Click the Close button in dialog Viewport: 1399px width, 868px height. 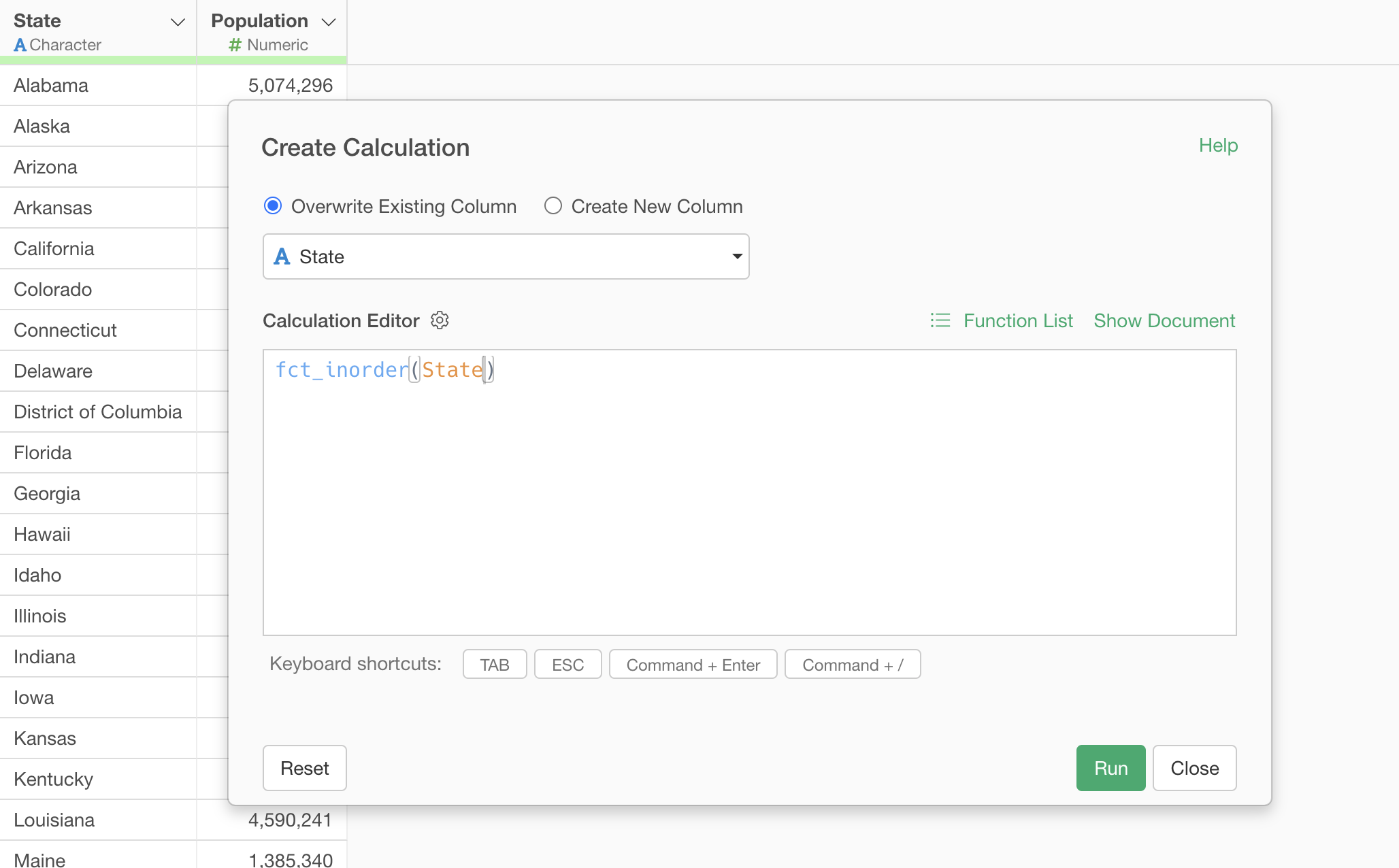1194,768
